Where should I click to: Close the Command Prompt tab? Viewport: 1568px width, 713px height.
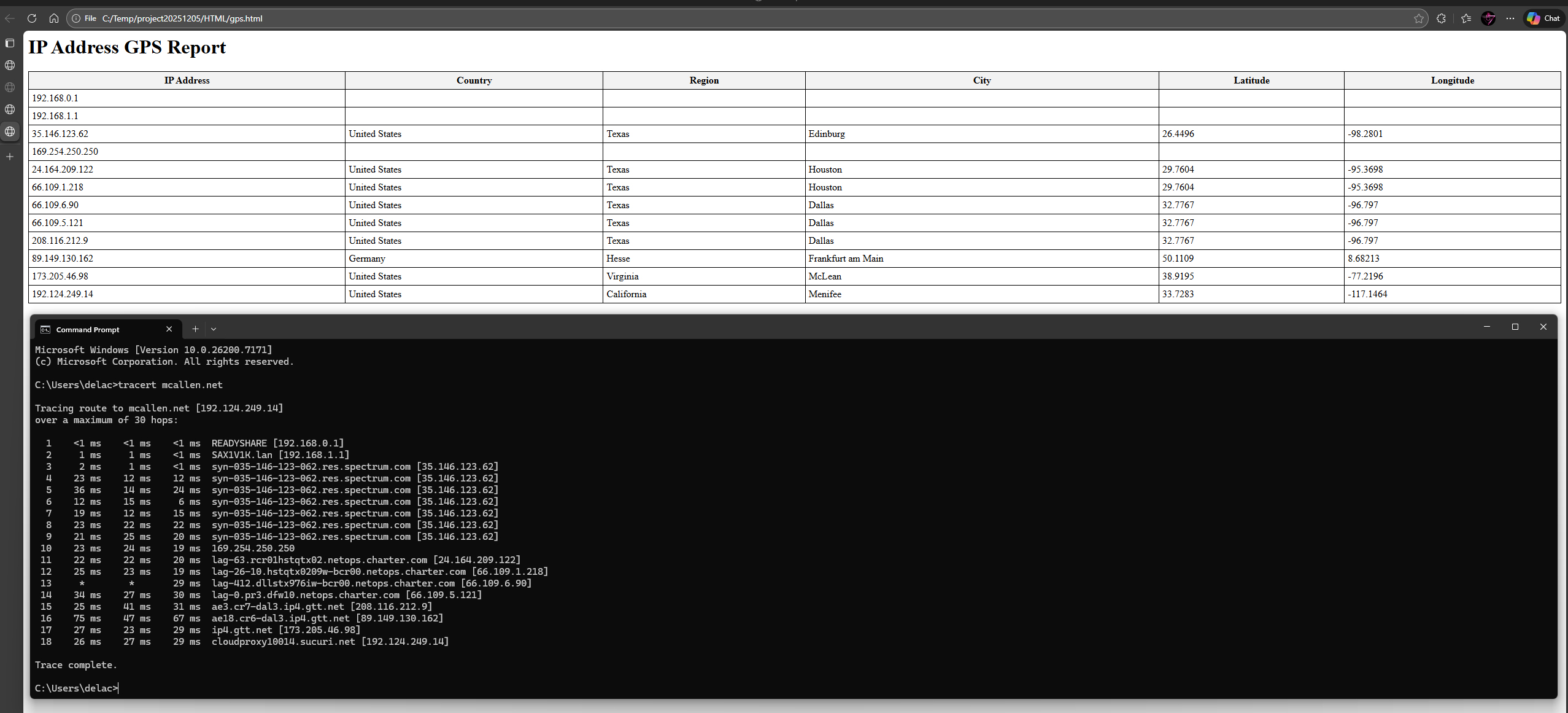[169, 329]
